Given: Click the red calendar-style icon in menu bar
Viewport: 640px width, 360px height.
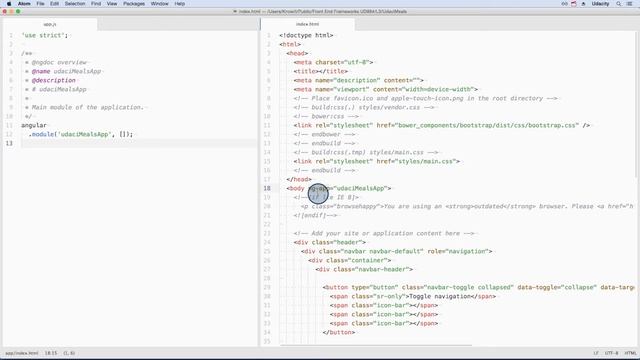Looking at the screenshot, I should point(574,4).
